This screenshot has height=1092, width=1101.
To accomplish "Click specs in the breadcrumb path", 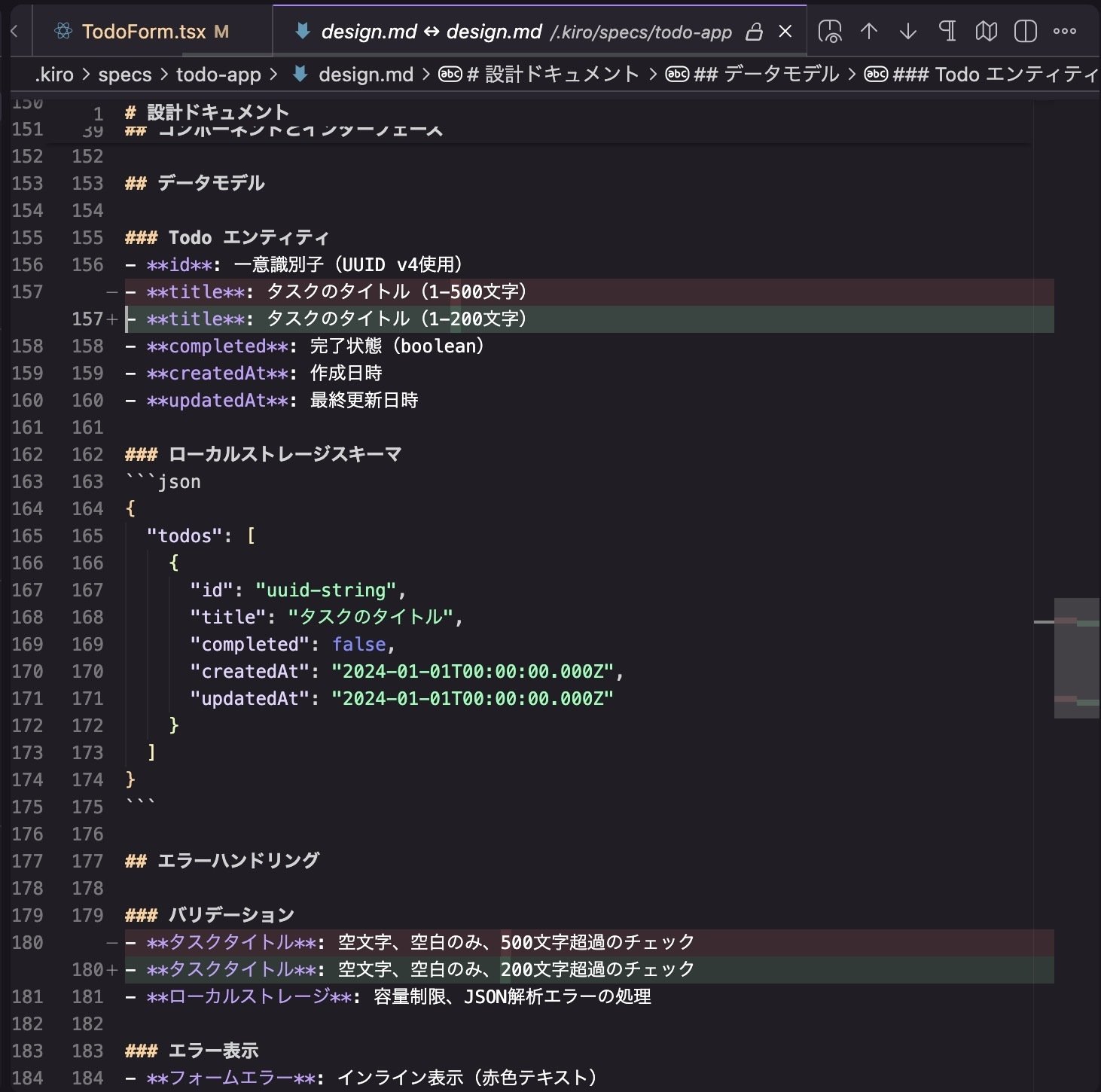I will point(125,74).
